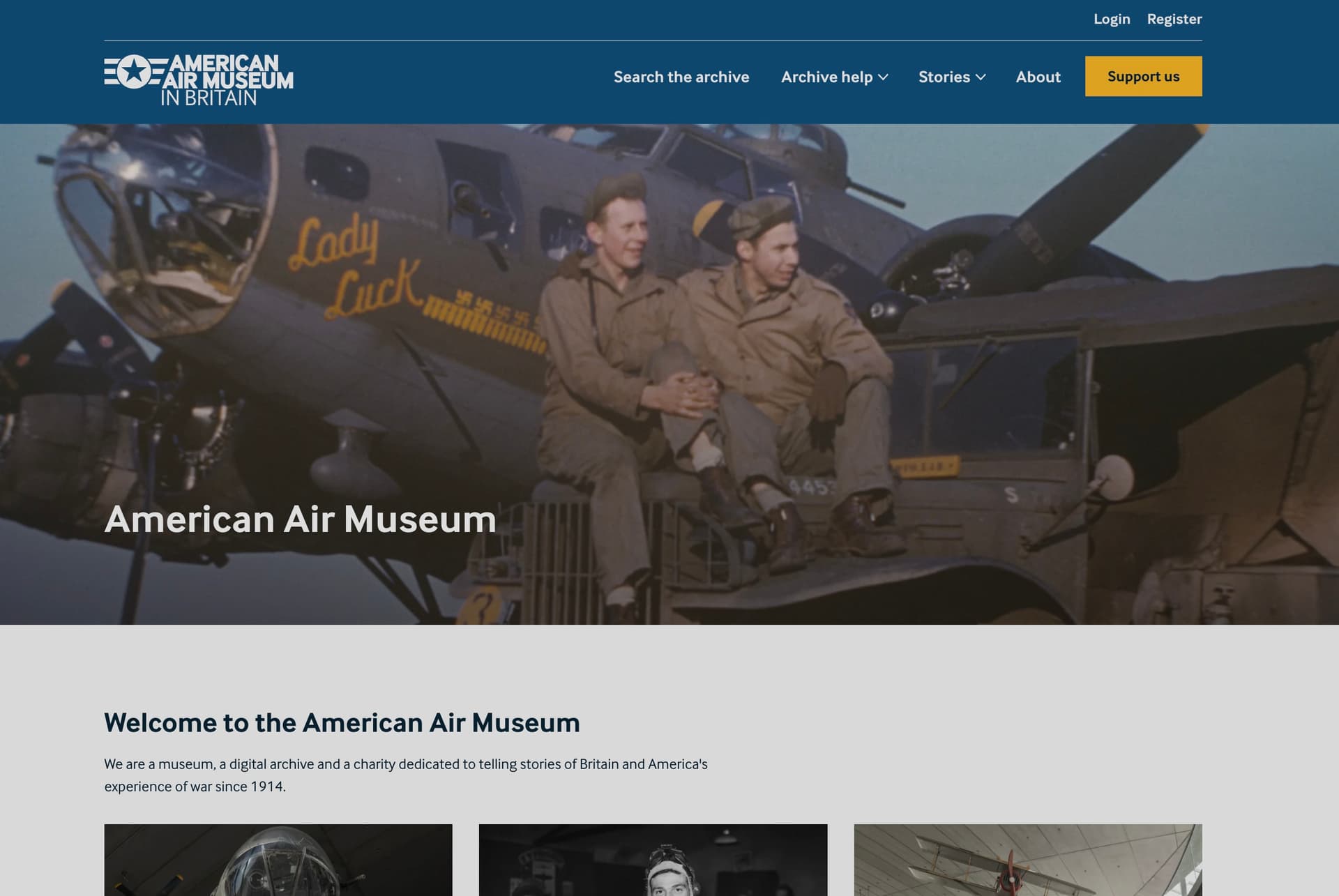The width and height of the screenshot is (1339, 896).
Task: Click the Welcome to the American Air Museum heading
Action: [x=342, y=722]
